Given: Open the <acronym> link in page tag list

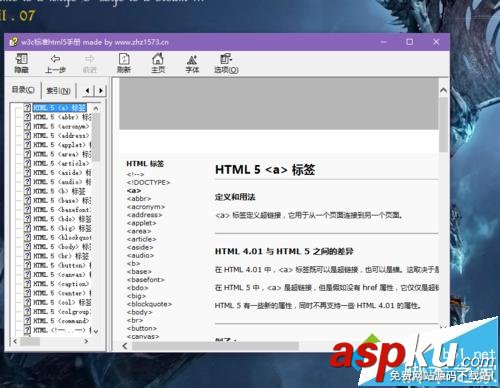Looking at the screenshot, I should 146,207.
